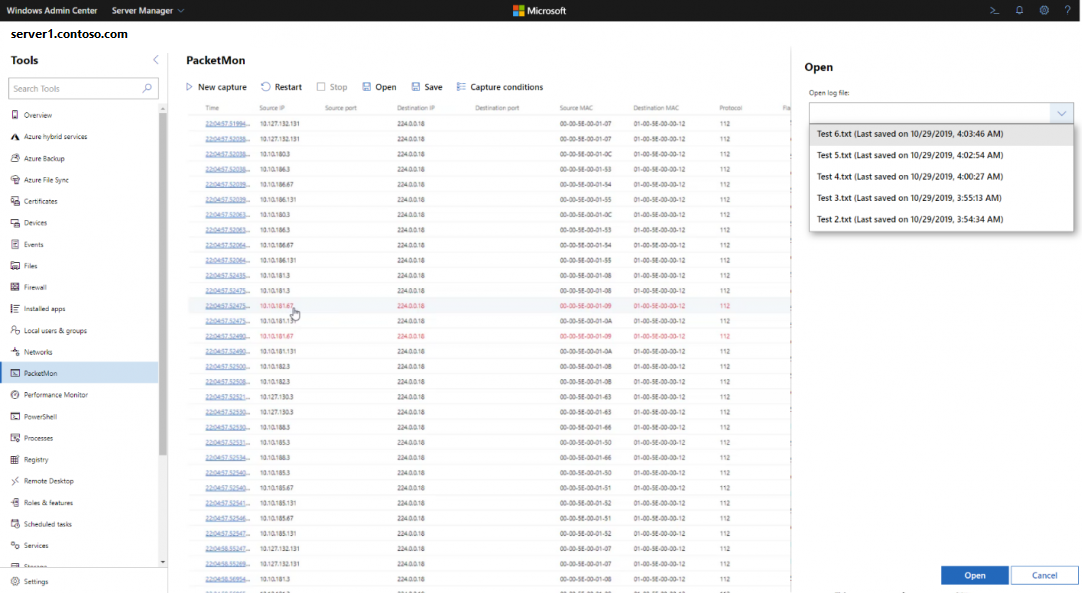Open time link for first 10.127.132.131 row

point(228,124)
